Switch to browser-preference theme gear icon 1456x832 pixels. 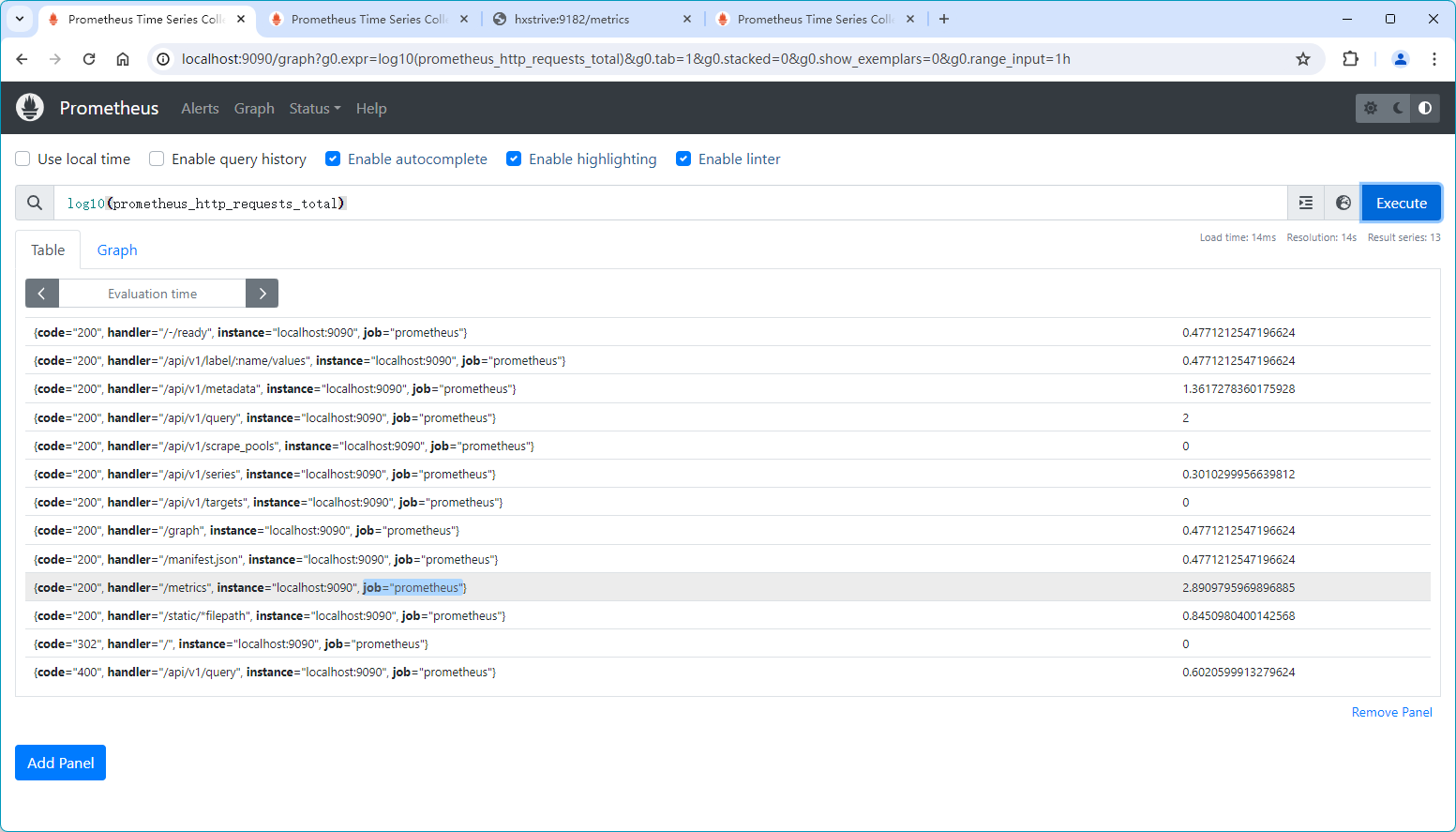click(1371, 108)
